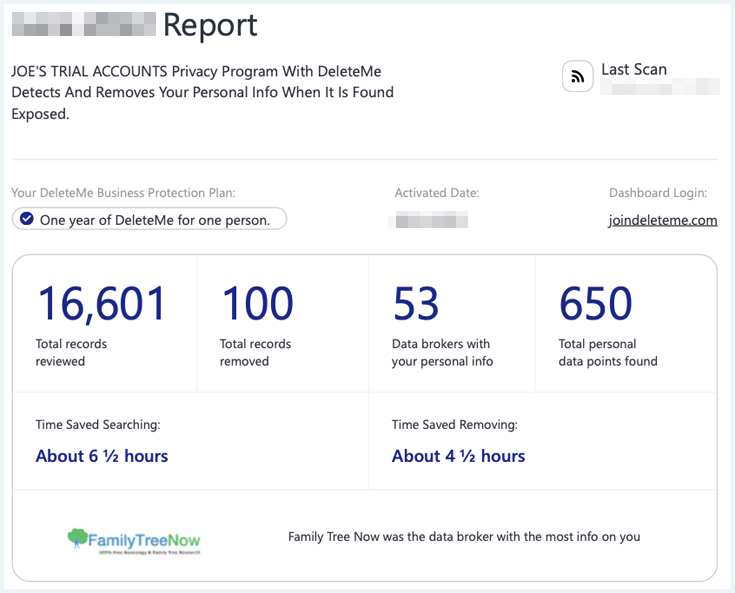Select the one-year DeleteMe plan pill

tap(149, 219)
